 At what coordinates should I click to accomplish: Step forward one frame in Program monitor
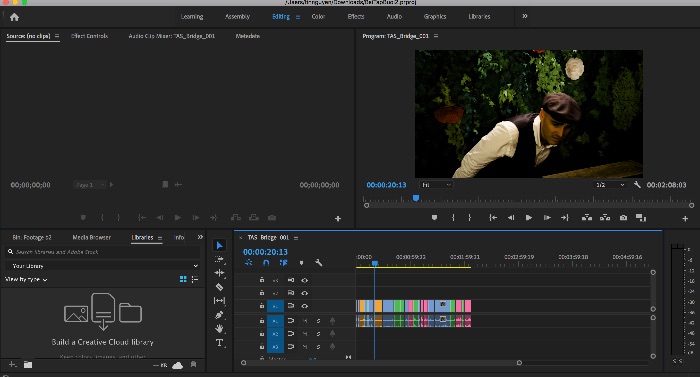(x=547, y=218)
